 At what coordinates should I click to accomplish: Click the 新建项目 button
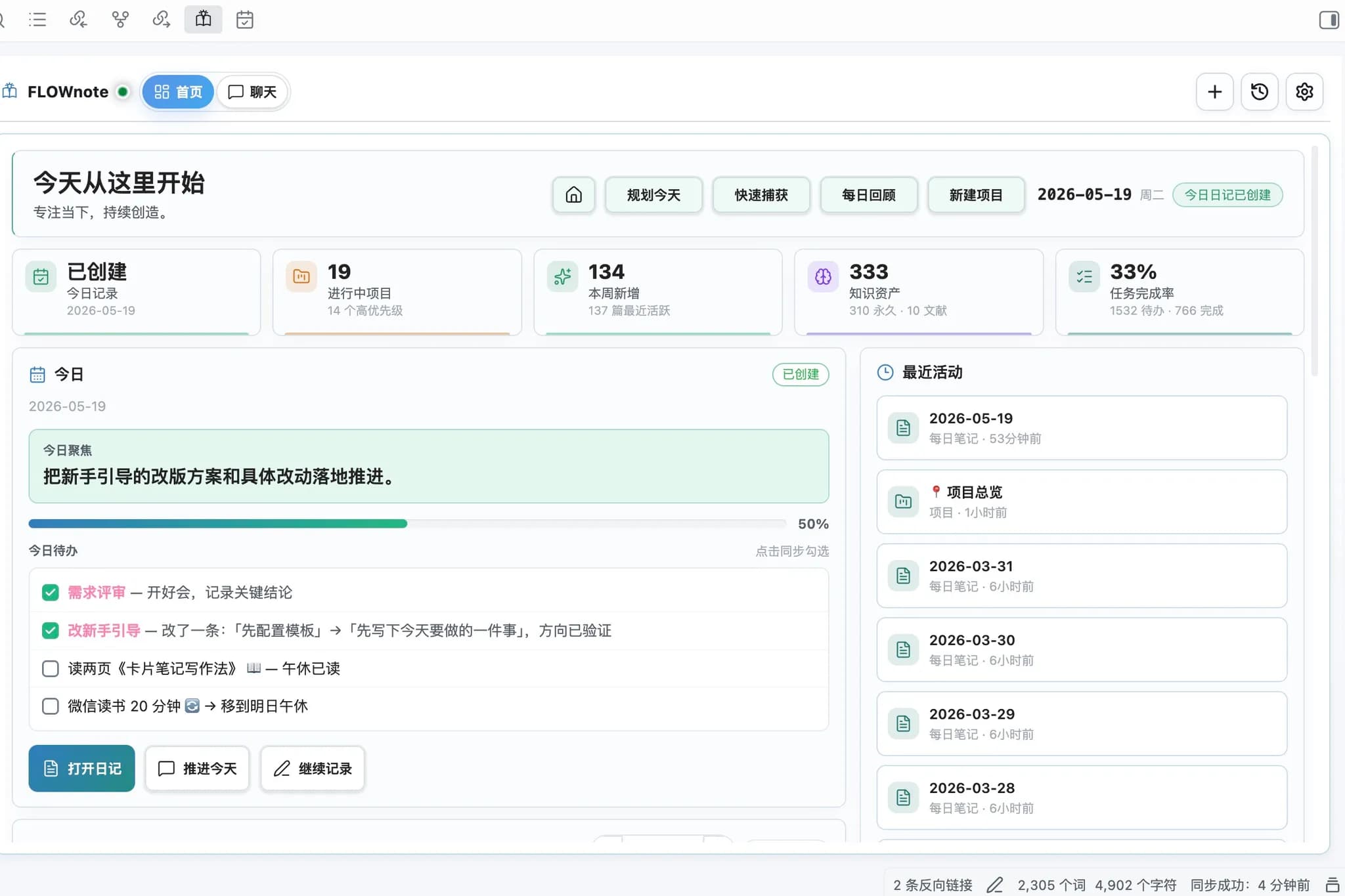[x=976, y=195]
